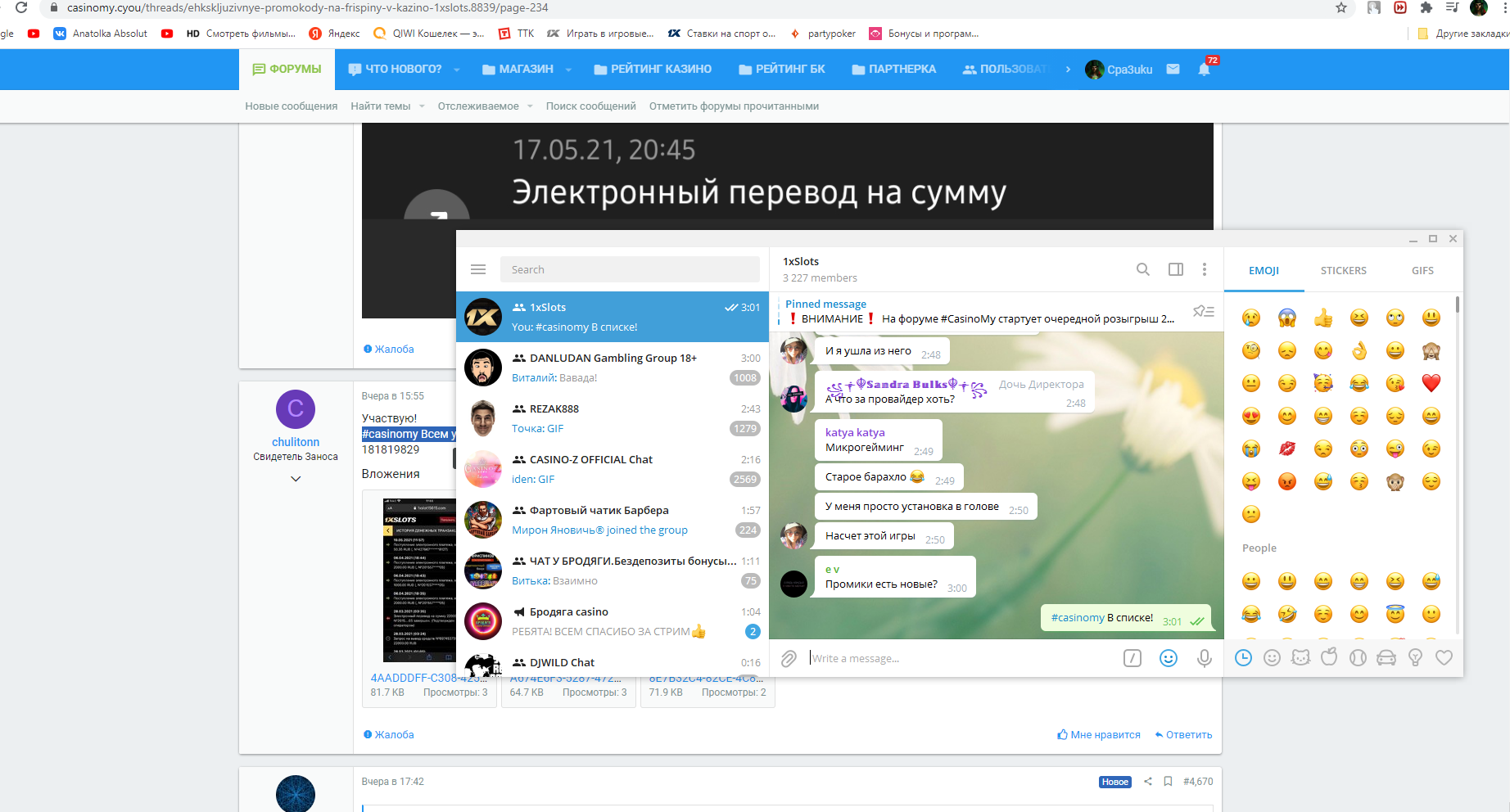Click the Ответить reply link
1510x812 pixels.
pos(1183,735)
